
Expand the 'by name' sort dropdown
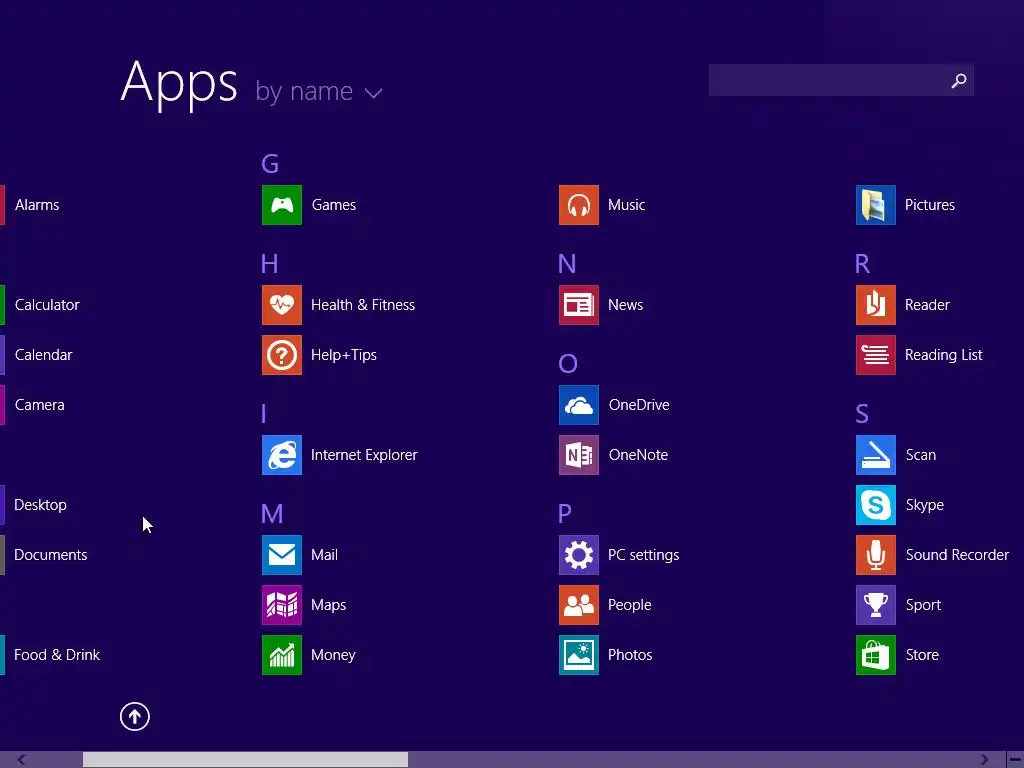319,91
